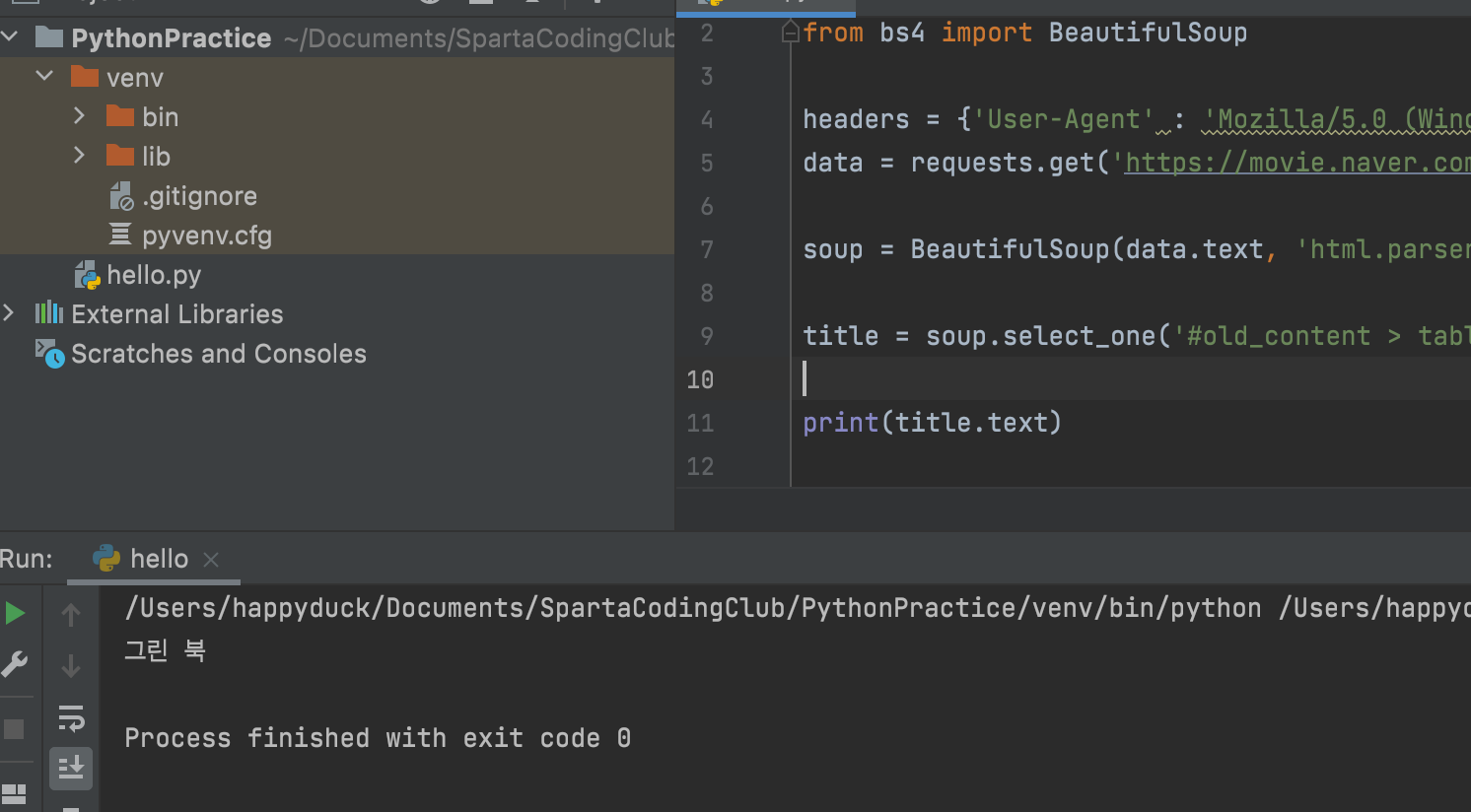
Task: Select the lib folder icon
Action: (120, 156)
